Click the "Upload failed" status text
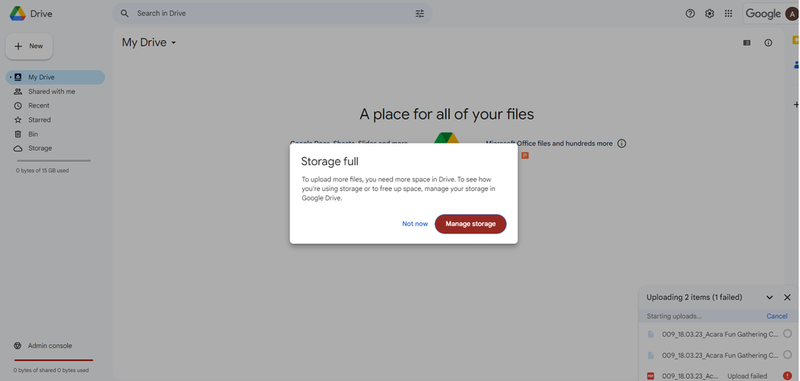 coord(747,376)
